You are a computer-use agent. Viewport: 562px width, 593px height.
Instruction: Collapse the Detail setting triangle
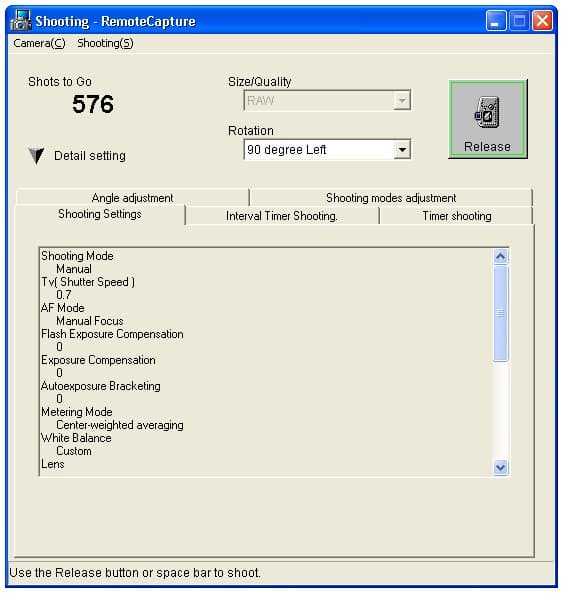36,155
